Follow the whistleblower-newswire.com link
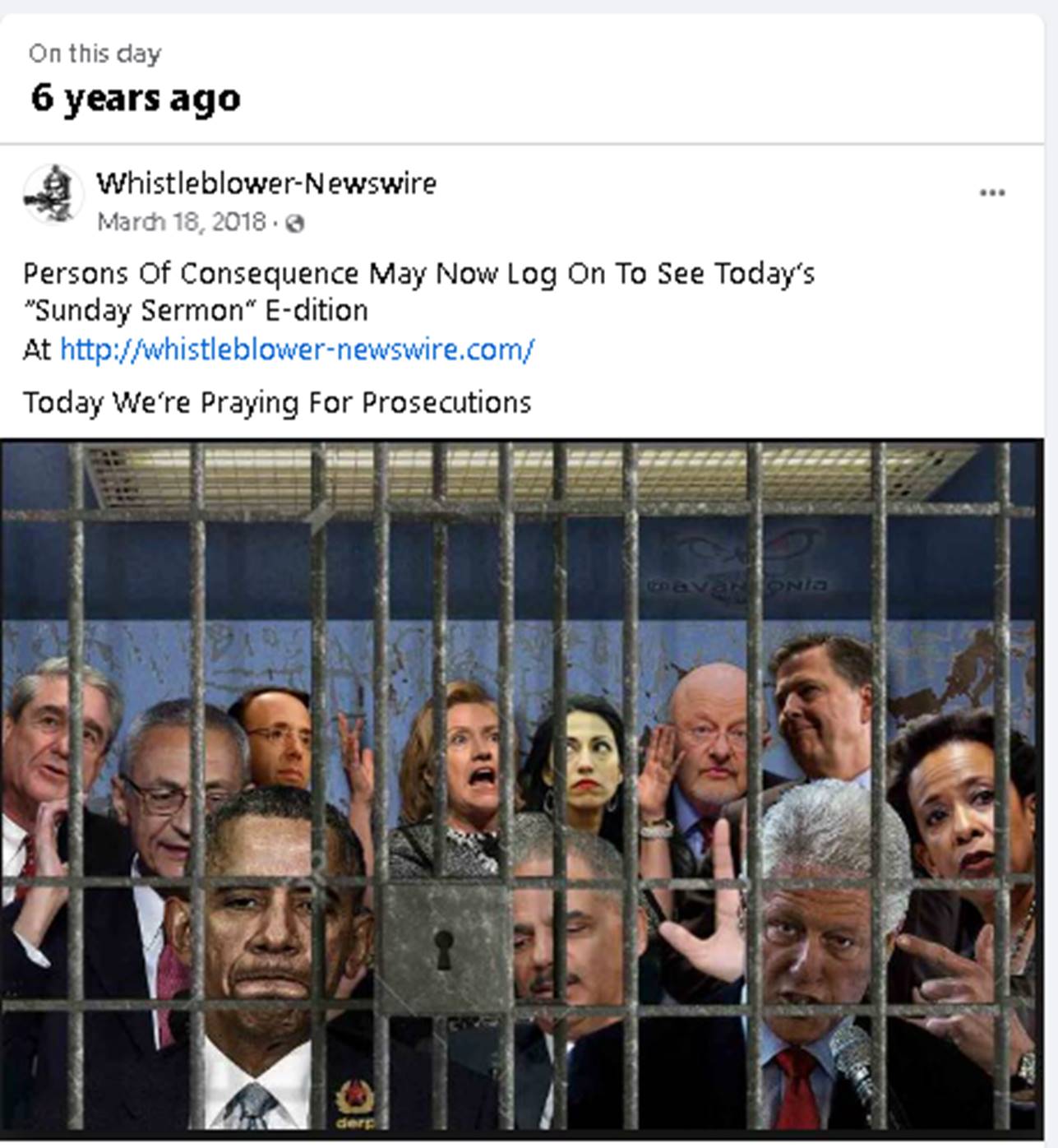The height and width of the screenshot is (1148, 1058). pyautogui.click(x=298, y=349)
